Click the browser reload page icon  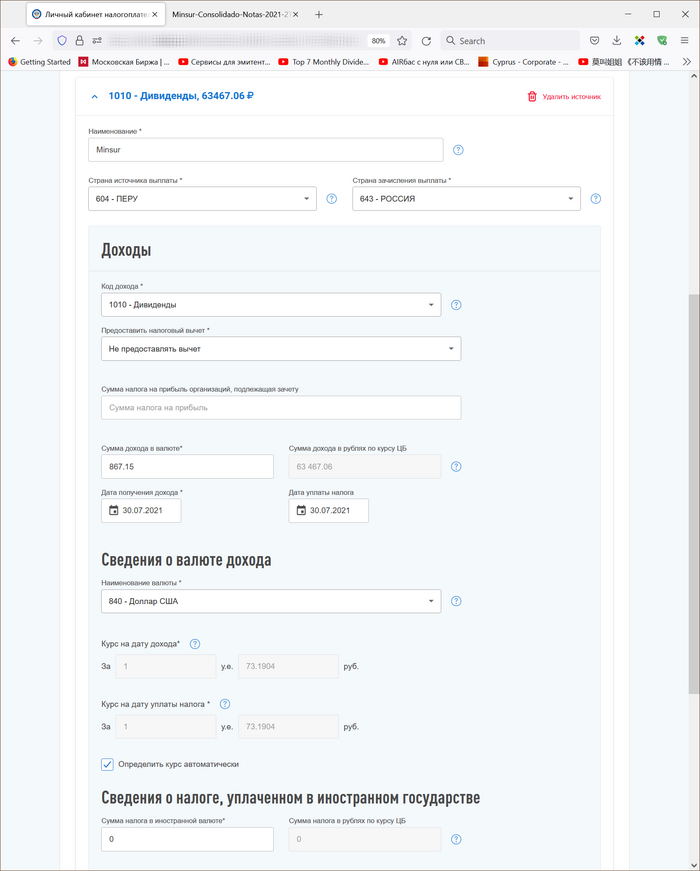click(426, 41)
